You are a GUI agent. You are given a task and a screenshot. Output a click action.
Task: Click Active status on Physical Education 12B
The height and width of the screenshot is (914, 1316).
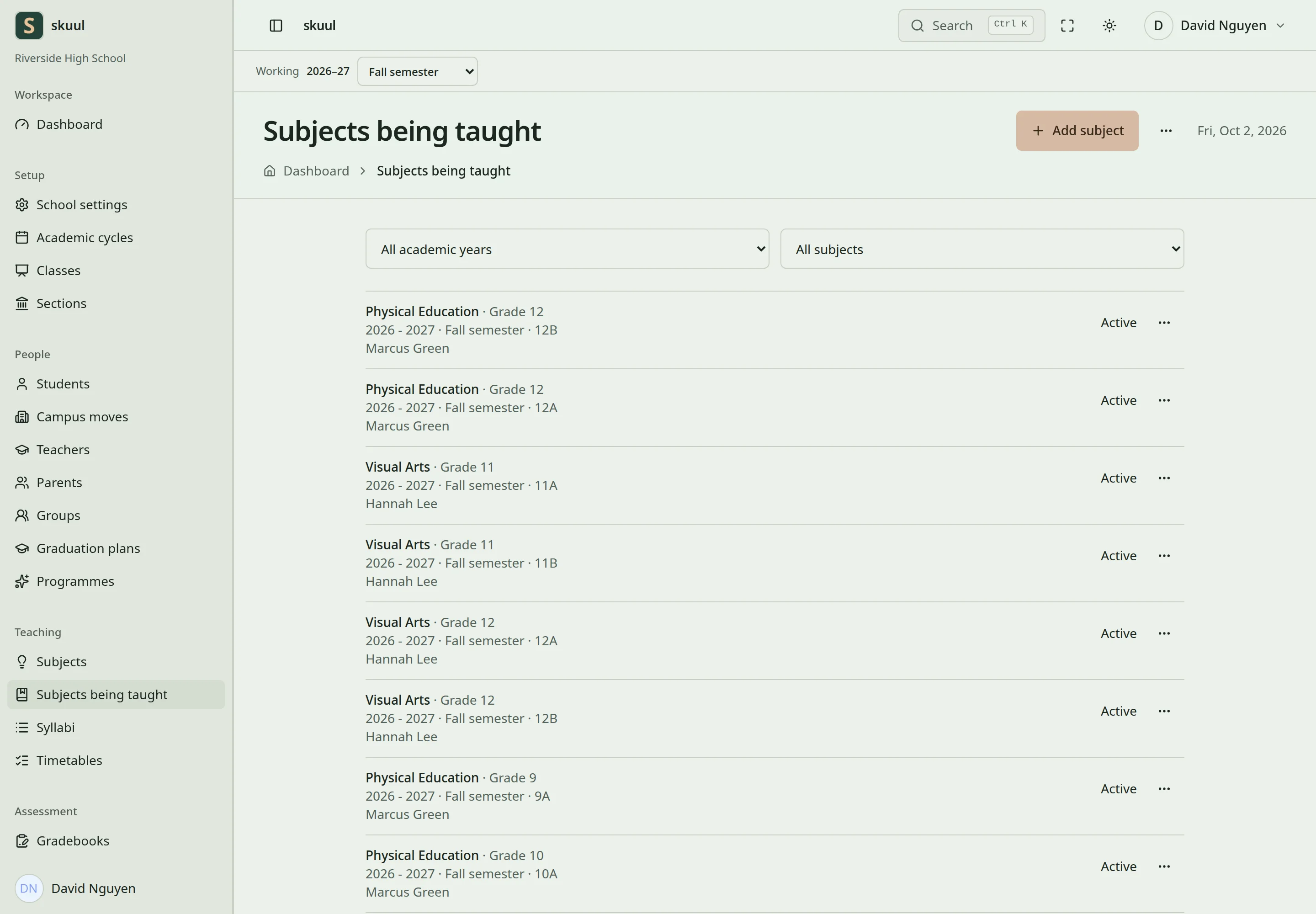coord(1119,323)
